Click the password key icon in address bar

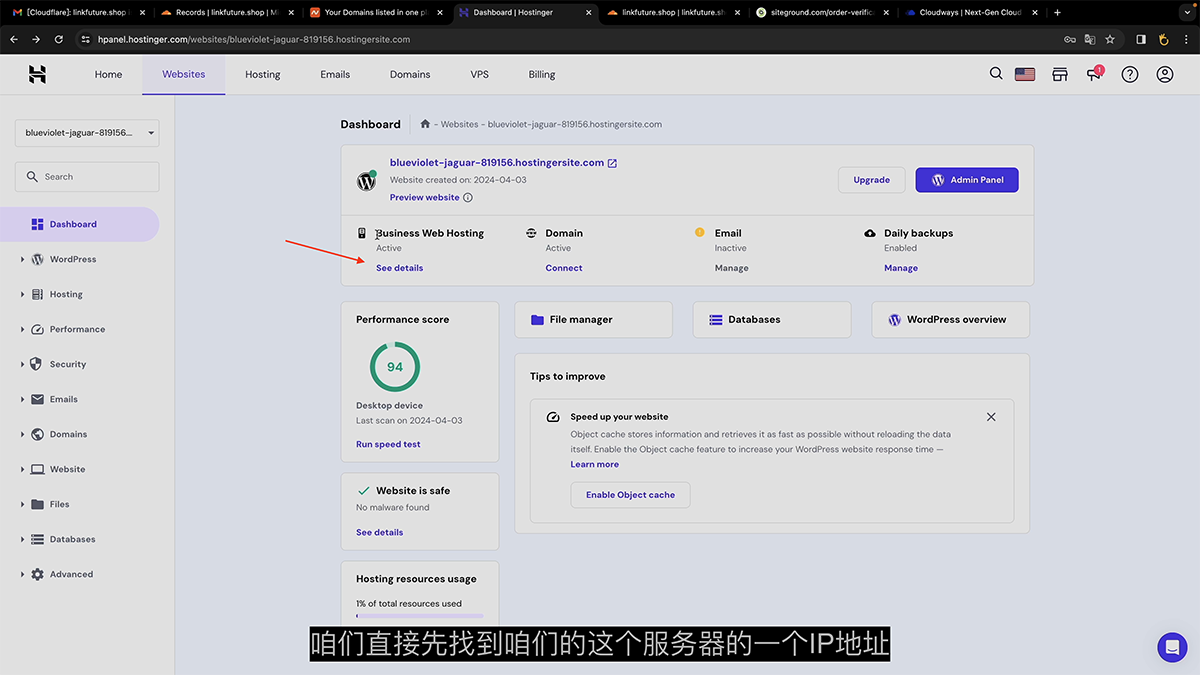click(1070, 39)
